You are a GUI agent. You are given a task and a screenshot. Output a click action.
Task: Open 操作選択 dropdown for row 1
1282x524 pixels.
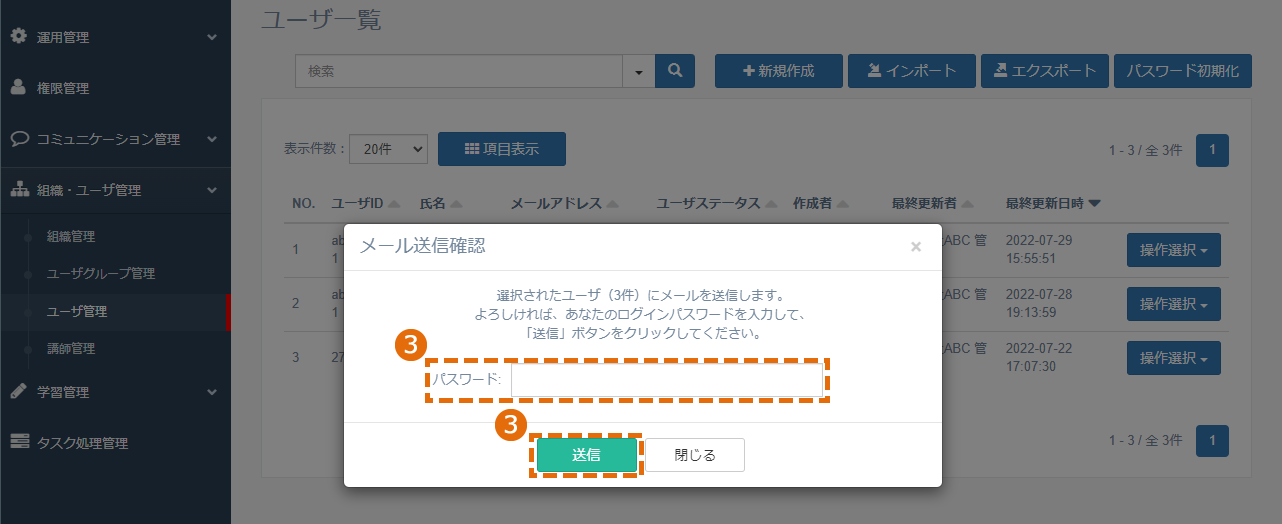[1174, 250]
